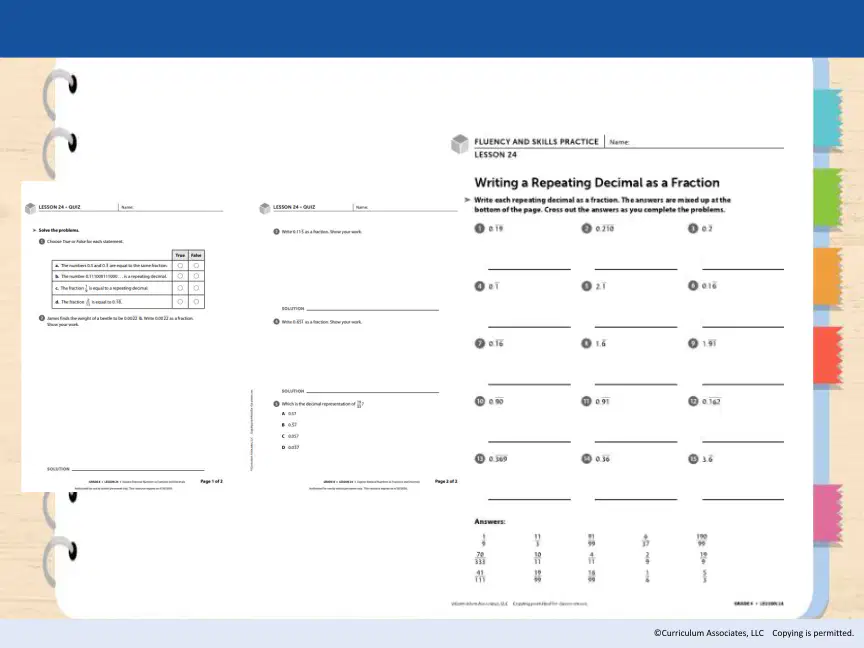
Task: Select False for statement d in quiz table
Action: click(196, 301)
